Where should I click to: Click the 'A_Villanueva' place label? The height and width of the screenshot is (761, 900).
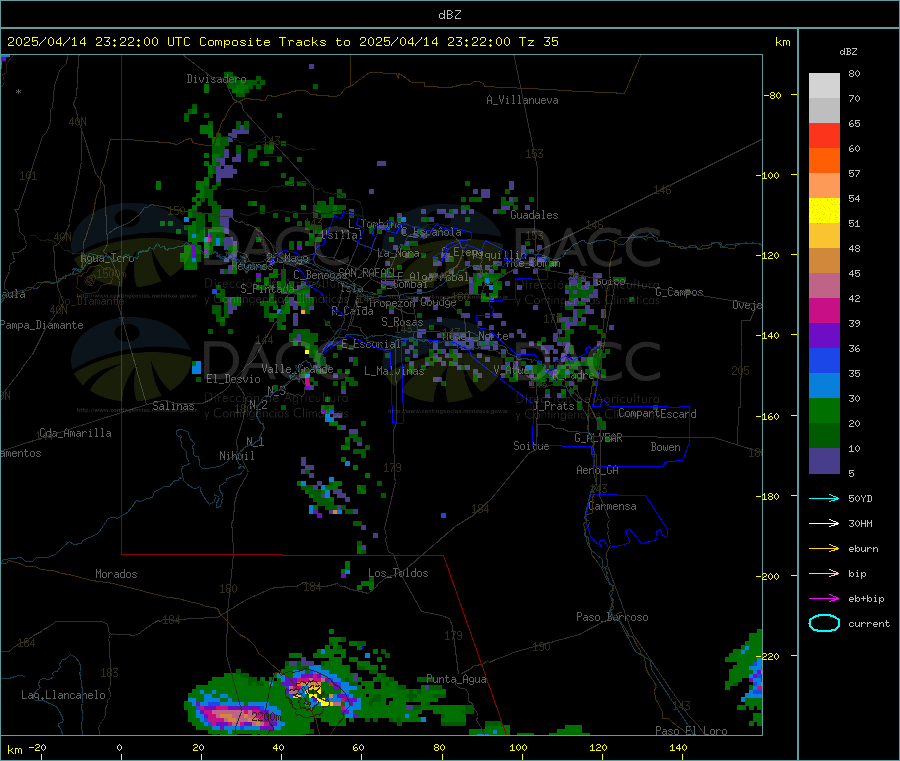pos(522,100)
